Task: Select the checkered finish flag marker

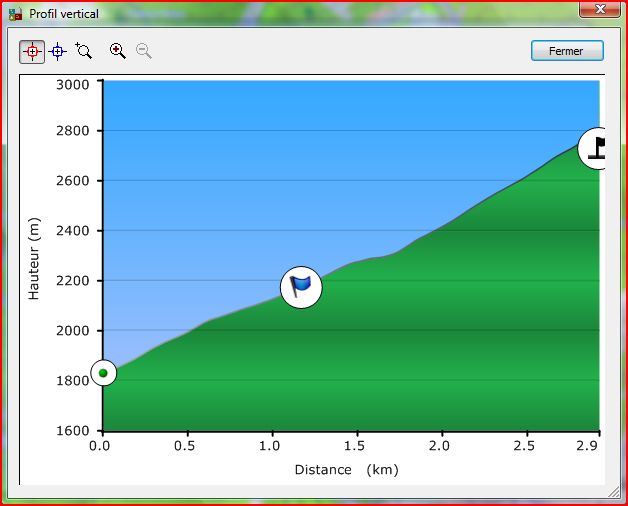Action: (597, 148)
